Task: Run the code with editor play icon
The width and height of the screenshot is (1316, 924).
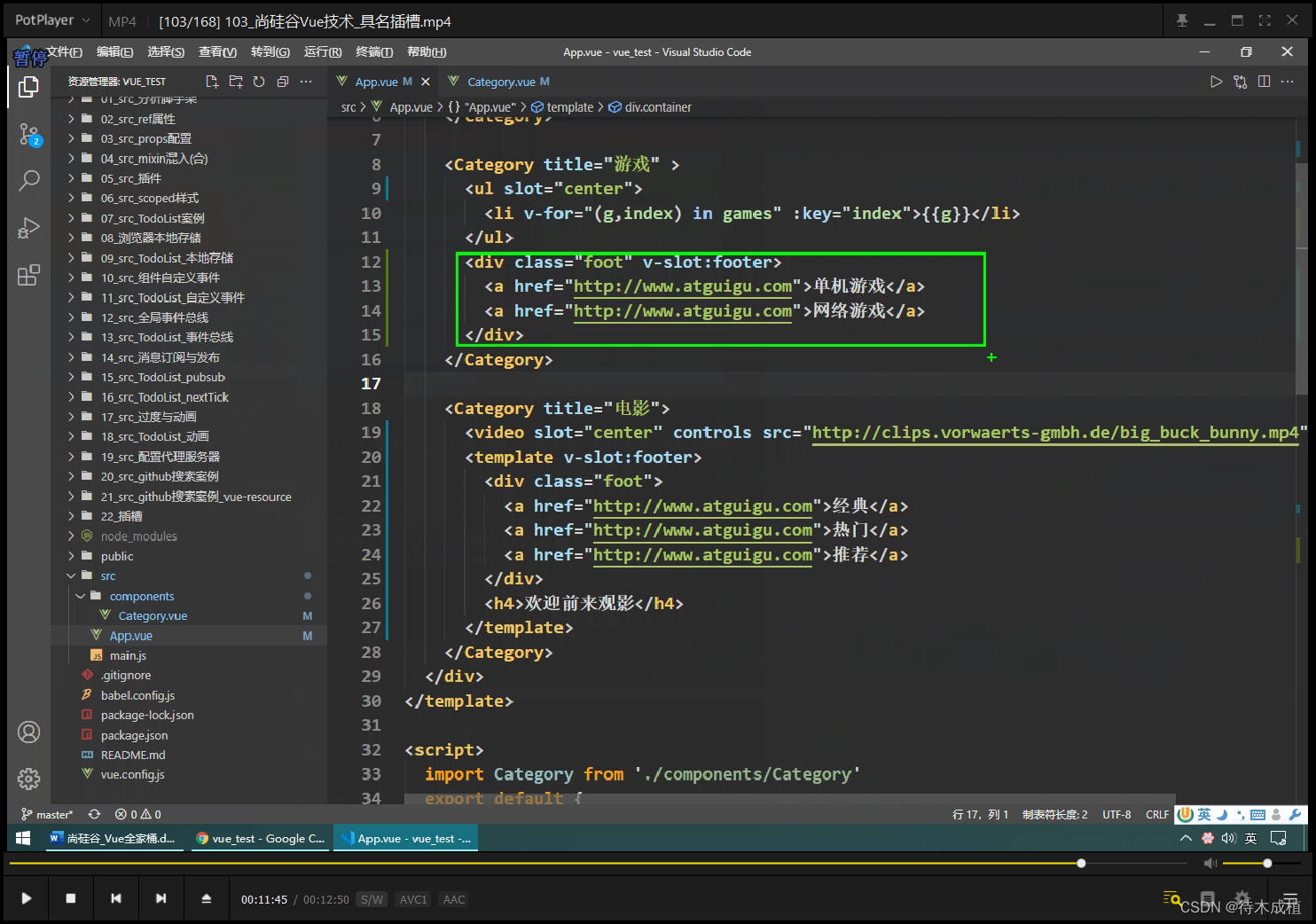Action: (1216, 82)
